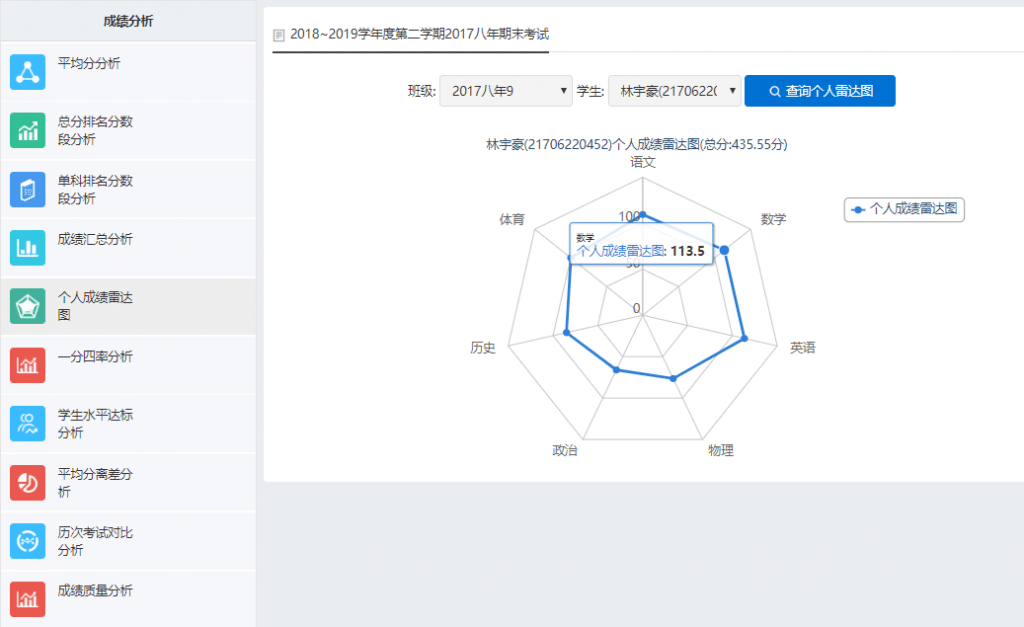This screenshot has height=627, width=1024.
Task: Switch to the 2018~2019学年度第二学期 exam tab
Action: point(411,34)
